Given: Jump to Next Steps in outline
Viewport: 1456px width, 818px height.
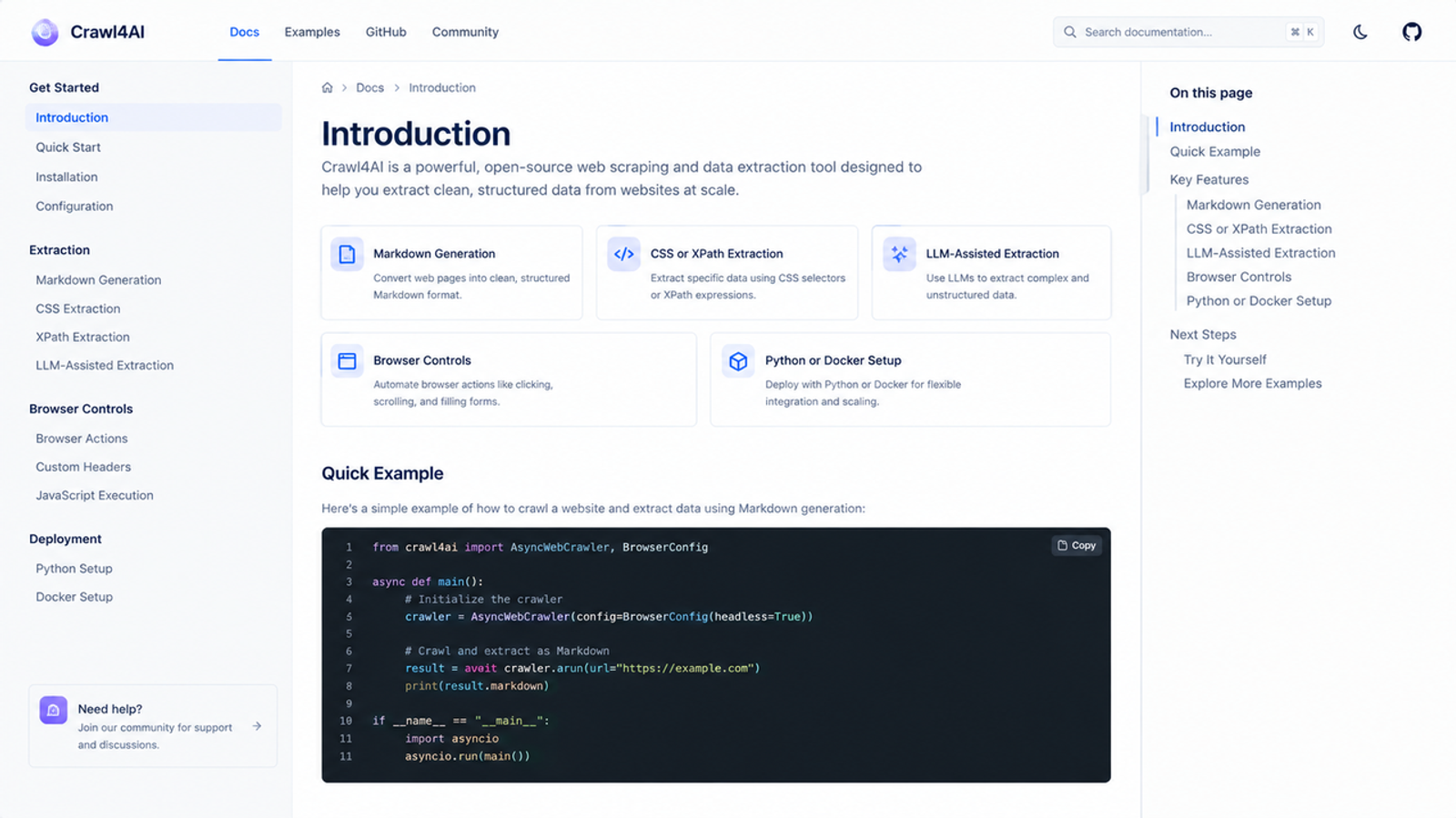Looking at the screenshot, I should pyautogui.click(x=1203, y=335).
